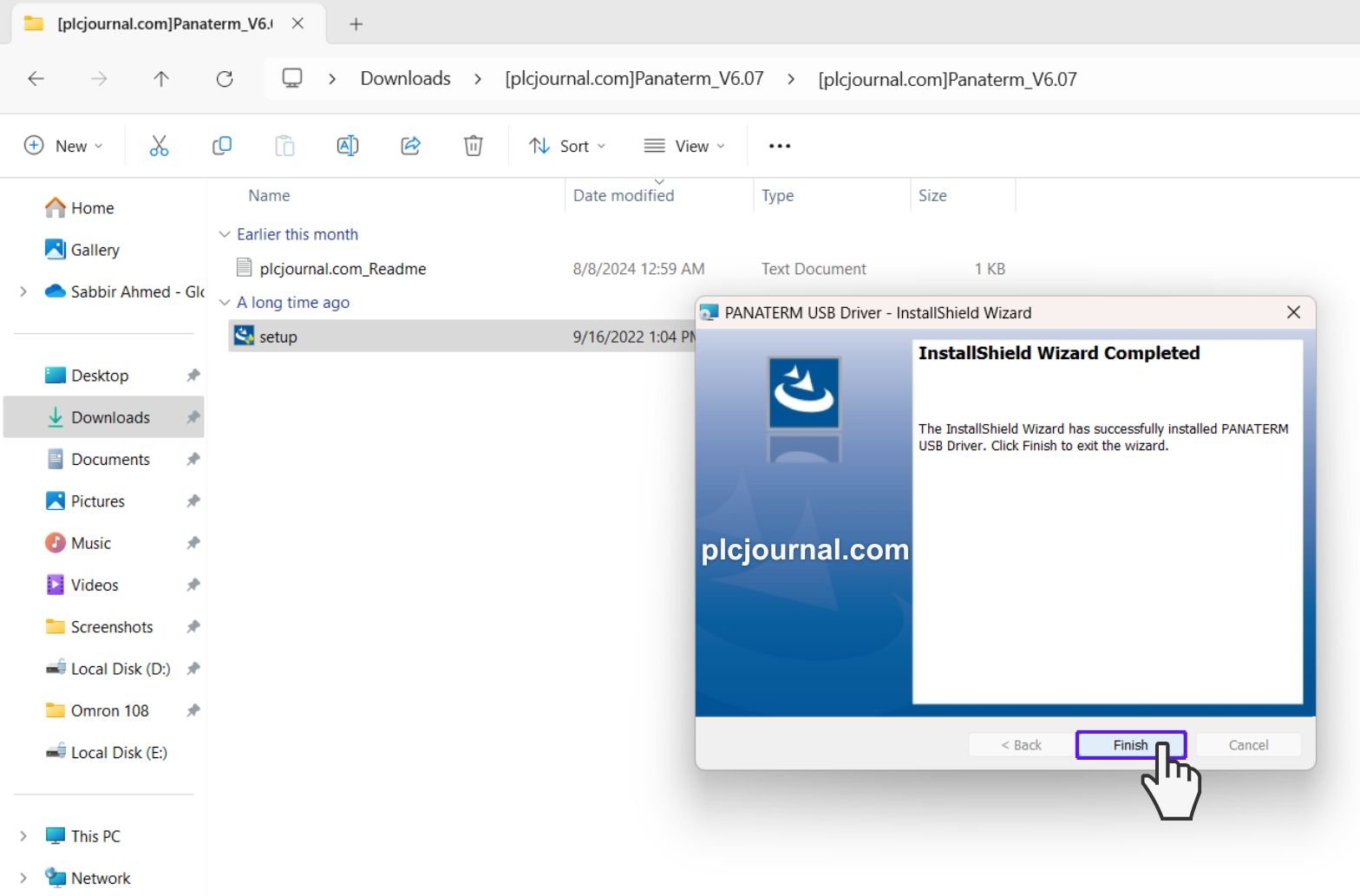This screenshot has width=1360, height=896.
Task: Click the Share icon in toolbar
Action: click(410, 146)
